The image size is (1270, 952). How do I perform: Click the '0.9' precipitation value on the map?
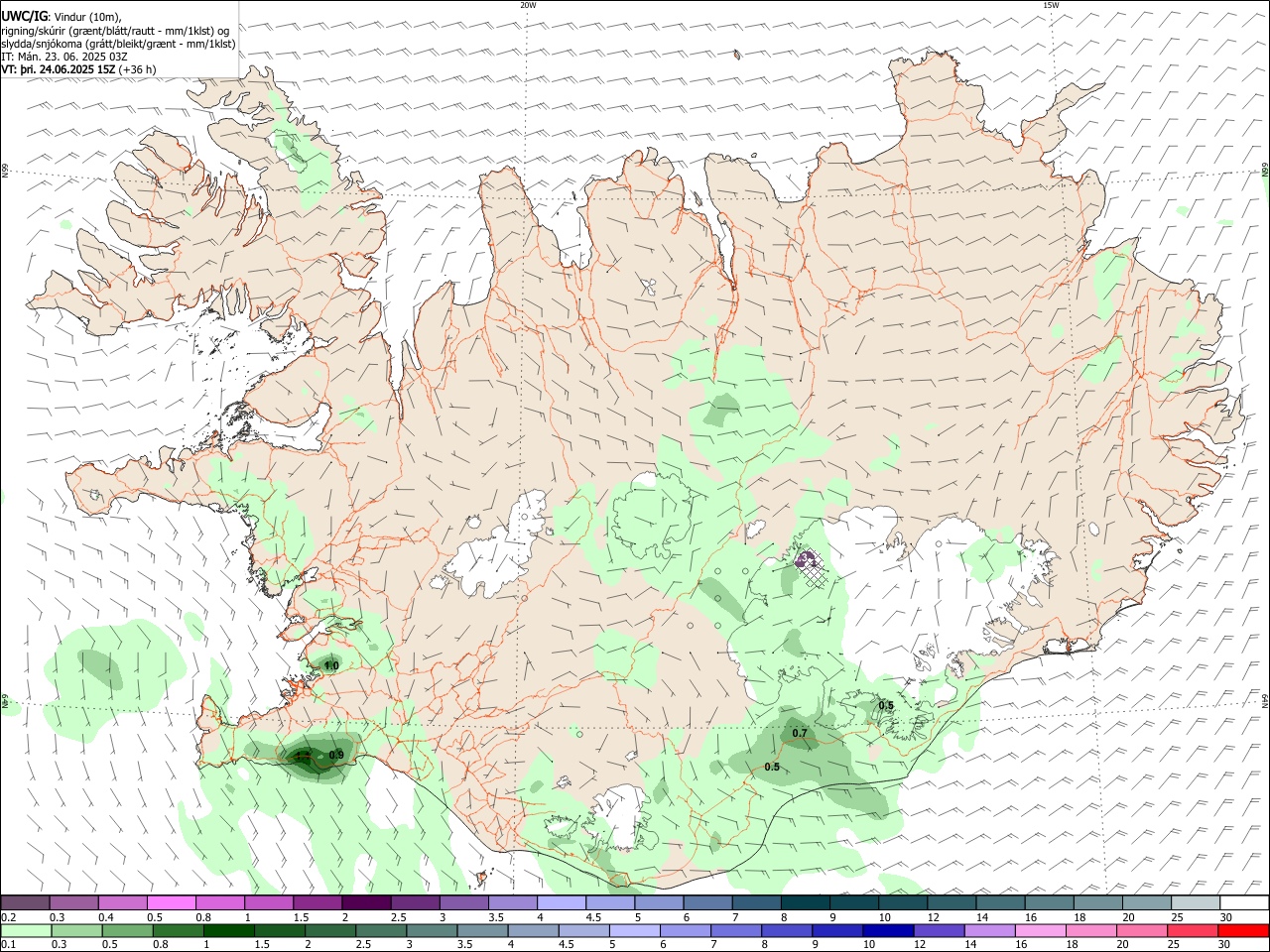[x=336, y=756]
